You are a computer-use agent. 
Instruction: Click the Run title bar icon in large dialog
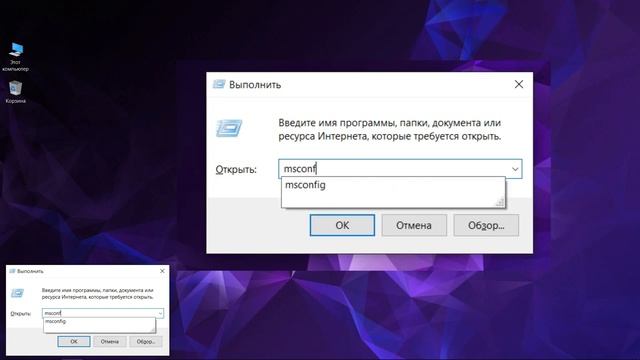[x=219, y=84]
